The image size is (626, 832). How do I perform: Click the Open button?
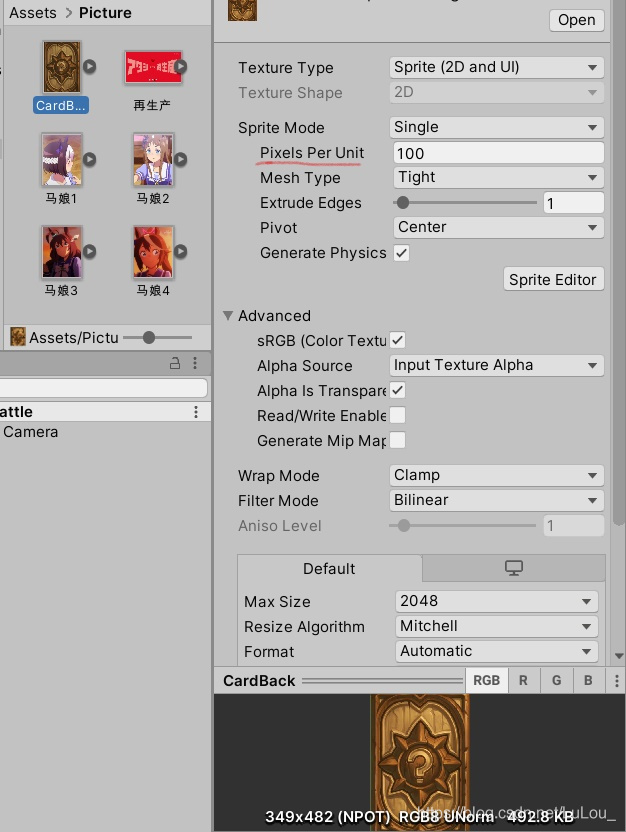577,20
